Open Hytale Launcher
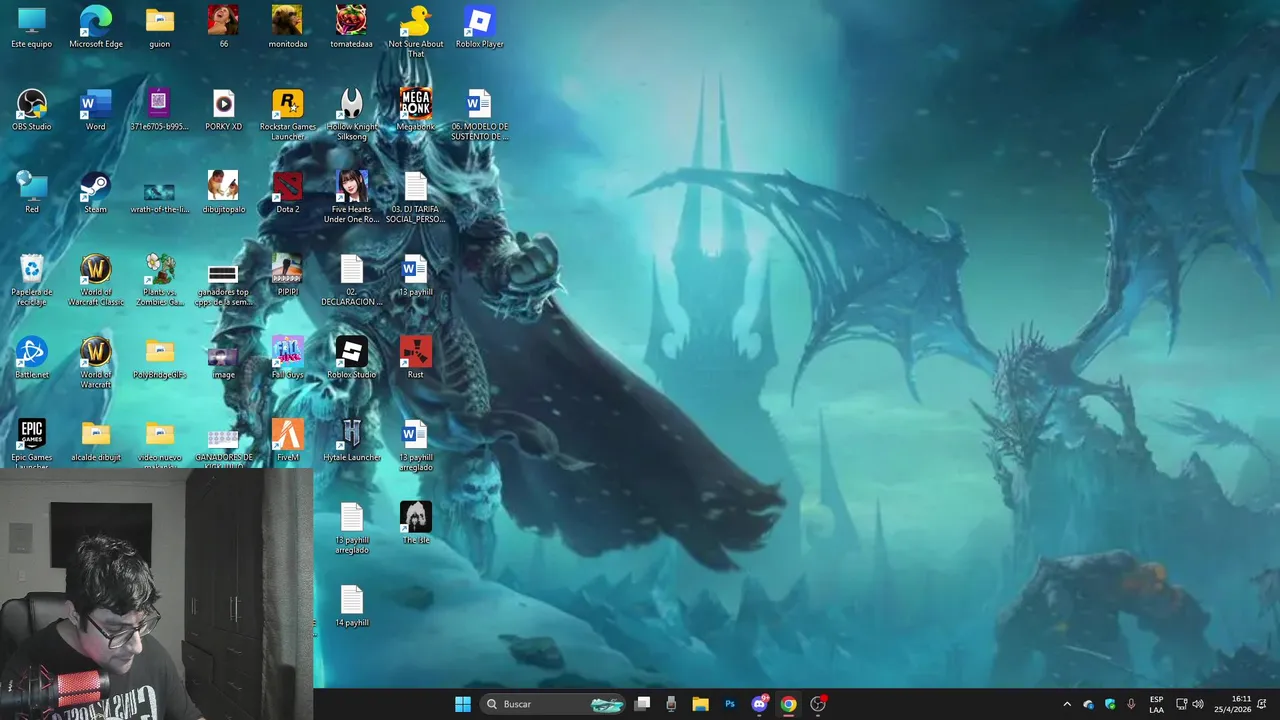The image size is (1280, 720). 351,441
